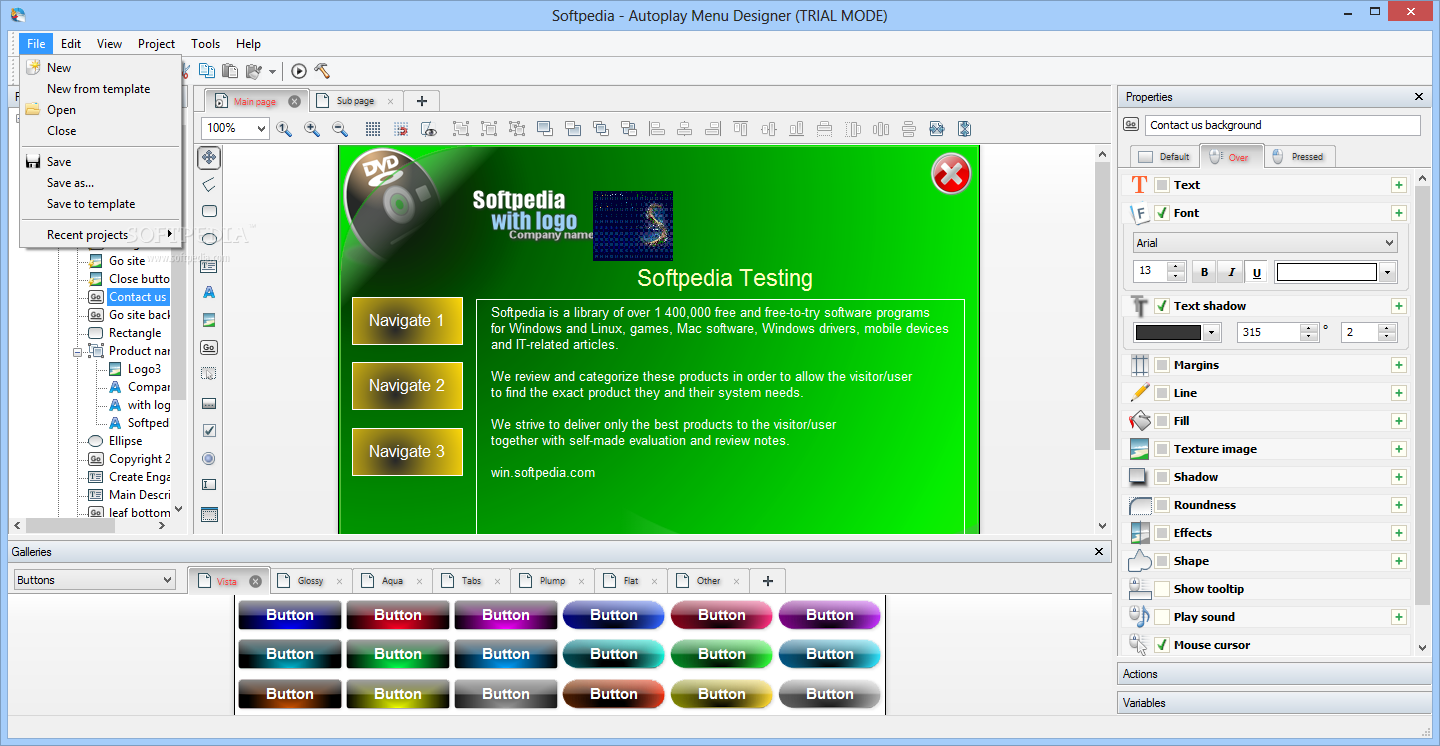Enable the Texture image checkbox
Screen dimensions: 1440x746
tap(1161, 449)
